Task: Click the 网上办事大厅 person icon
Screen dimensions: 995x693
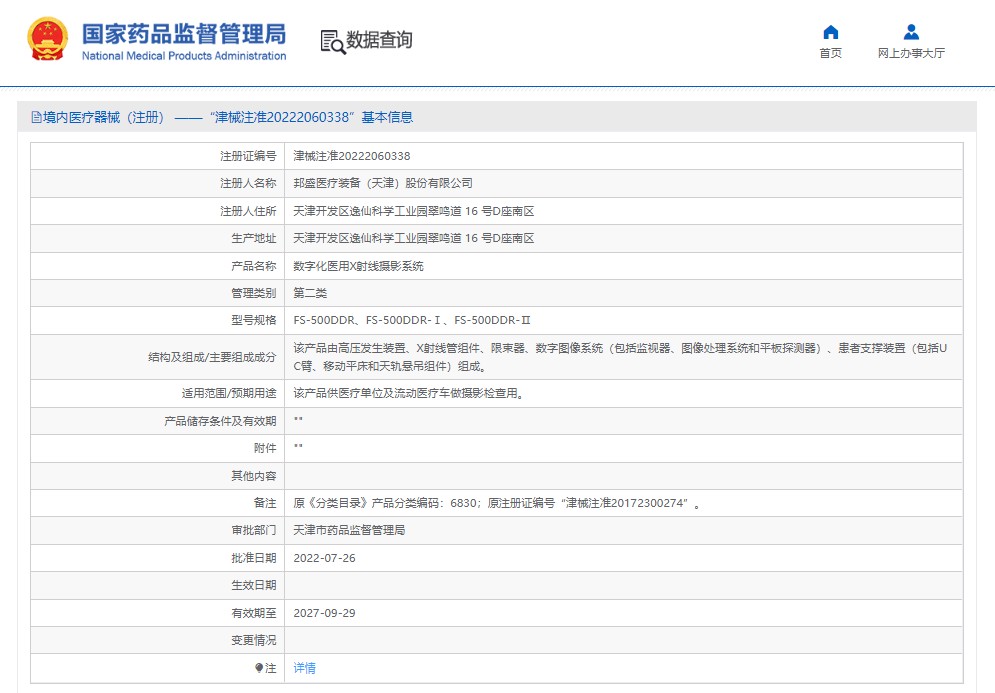Action: pyautogui.click(x=910, y=32)
